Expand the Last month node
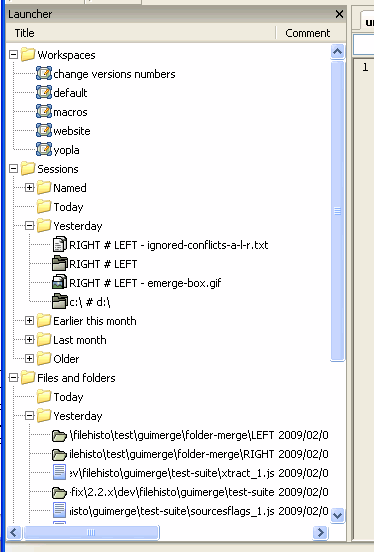Image resolution: width=374 pixels, height=552 pixels. [30, 340]
